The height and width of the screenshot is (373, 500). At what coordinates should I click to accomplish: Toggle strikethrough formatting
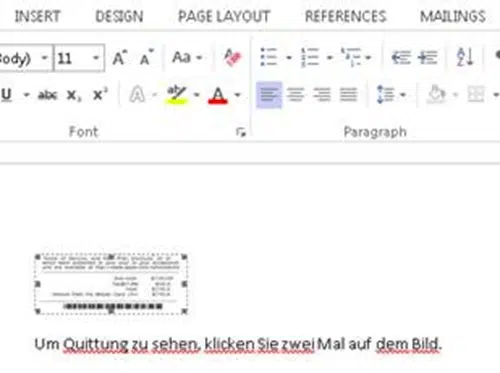coord(47,95)
